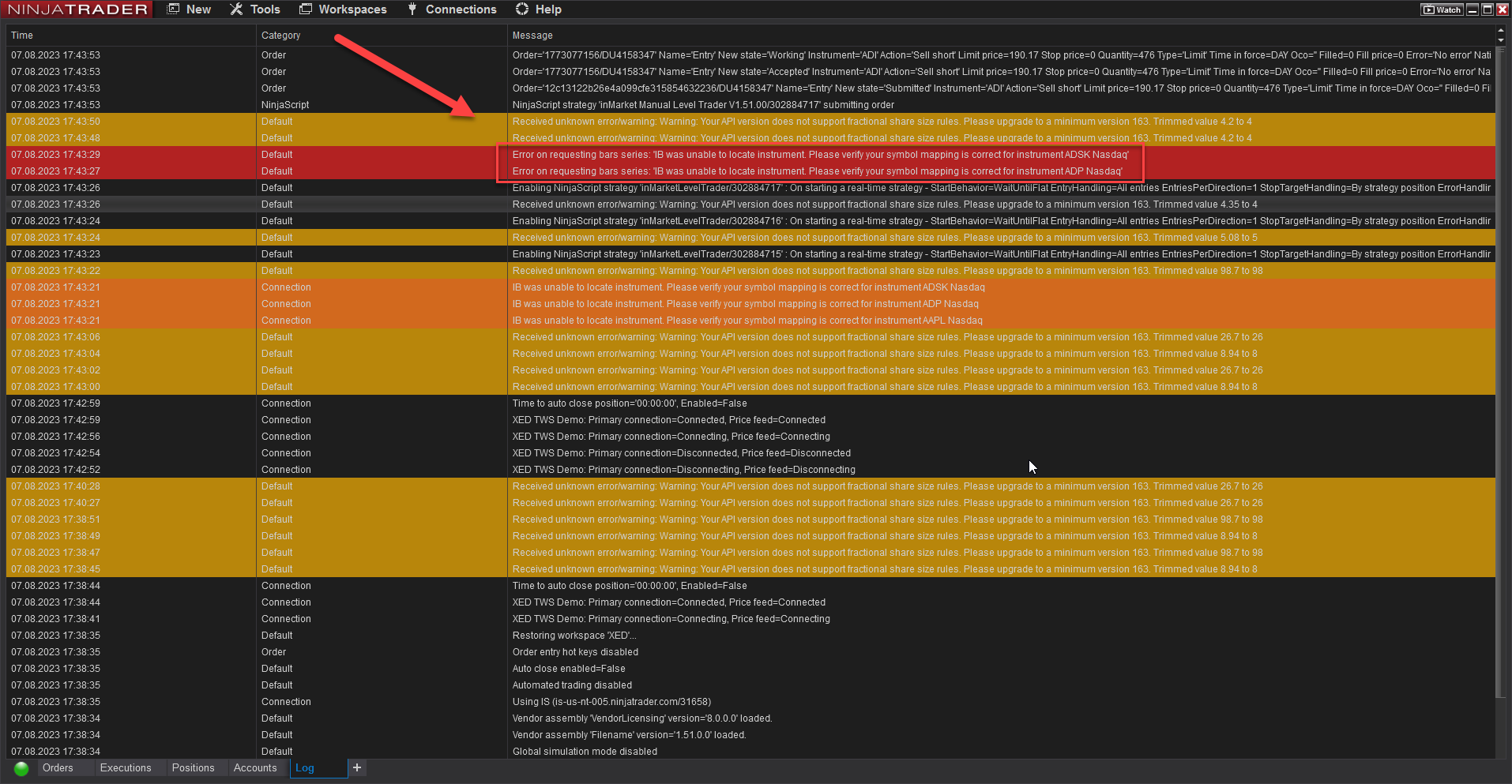Select the 'Error on requesting bars series' ADP message
This screenshot has height=784, width=1512.
click(818, 171)
